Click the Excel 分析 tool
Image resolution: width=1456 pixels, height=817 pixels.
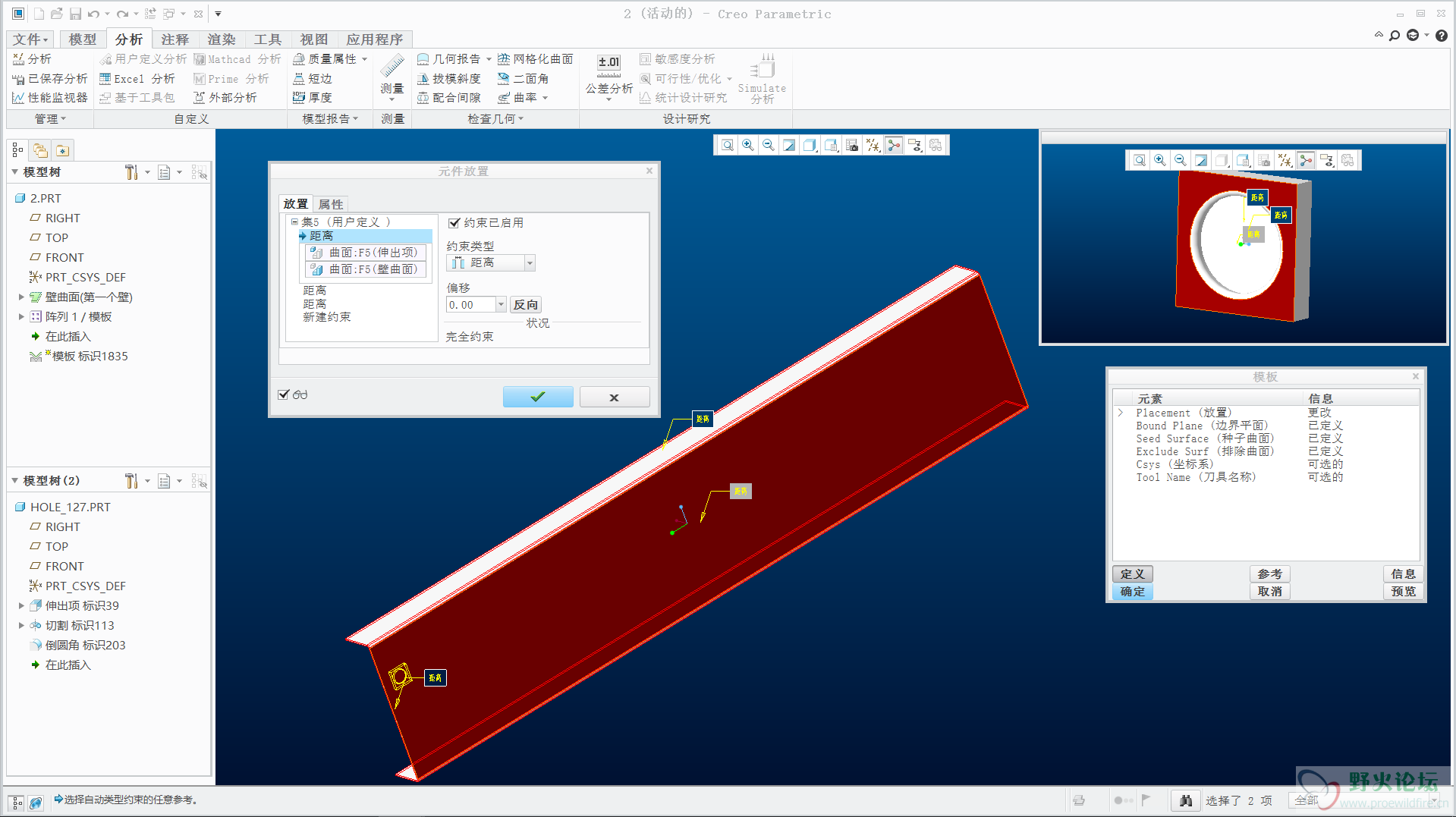tap(137, 78)
